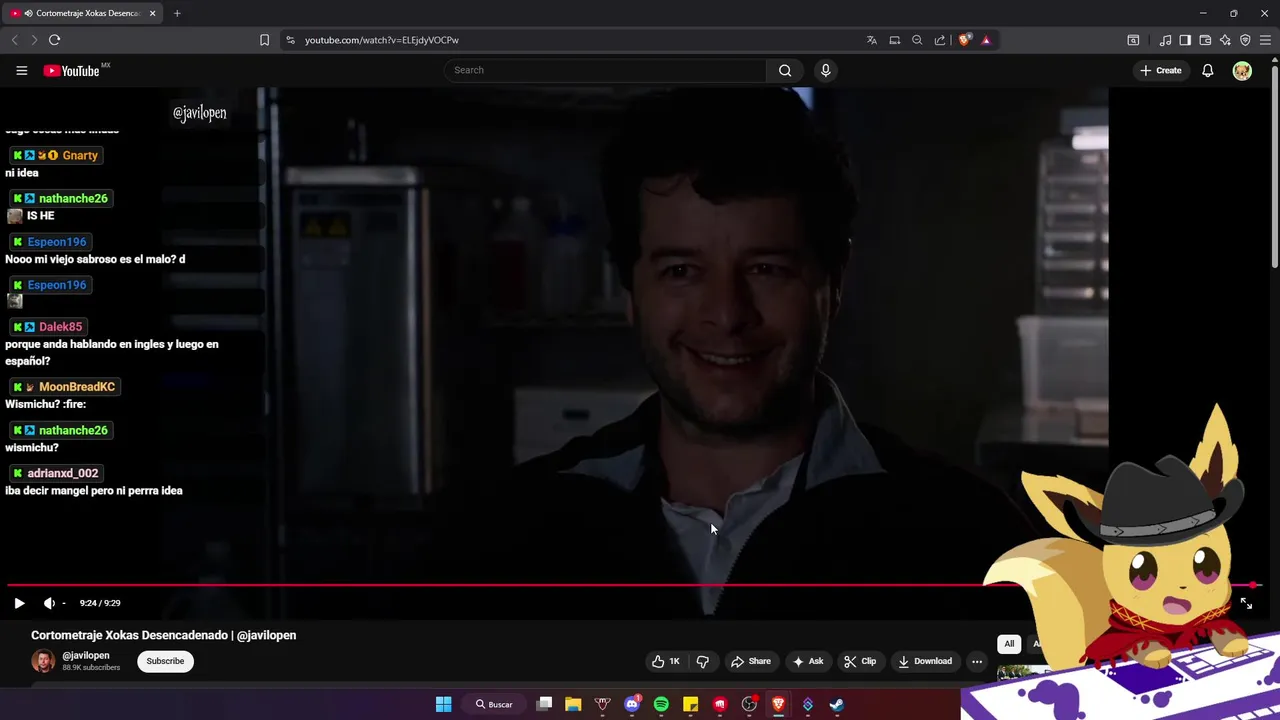Enter full screen mode
This screenshot has height=720, width=1280.
[1246, 603]
